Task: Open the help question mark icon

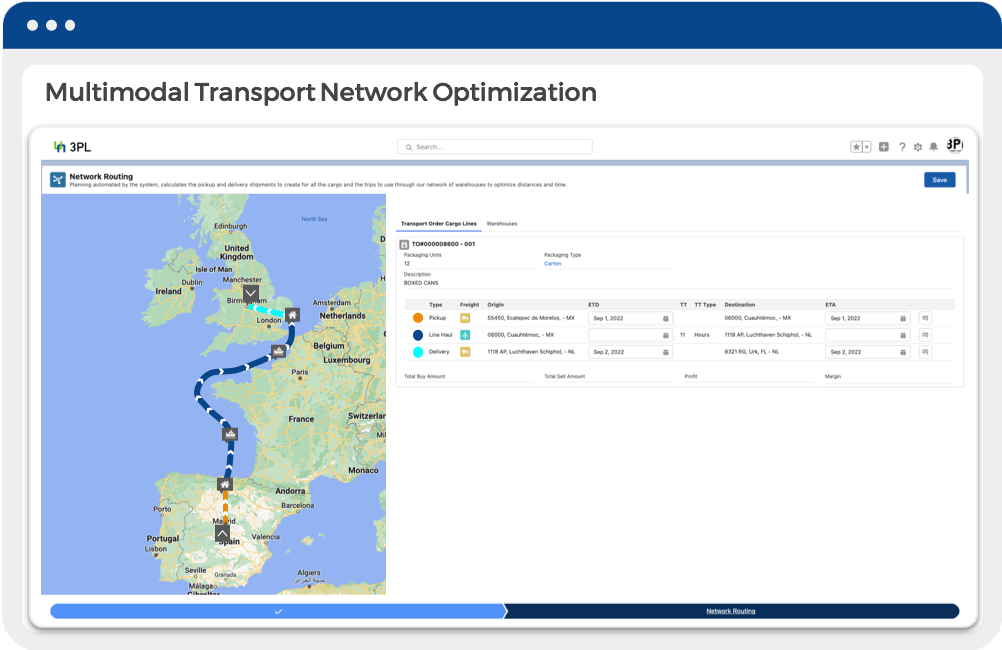Action: (x=902, y=146)
